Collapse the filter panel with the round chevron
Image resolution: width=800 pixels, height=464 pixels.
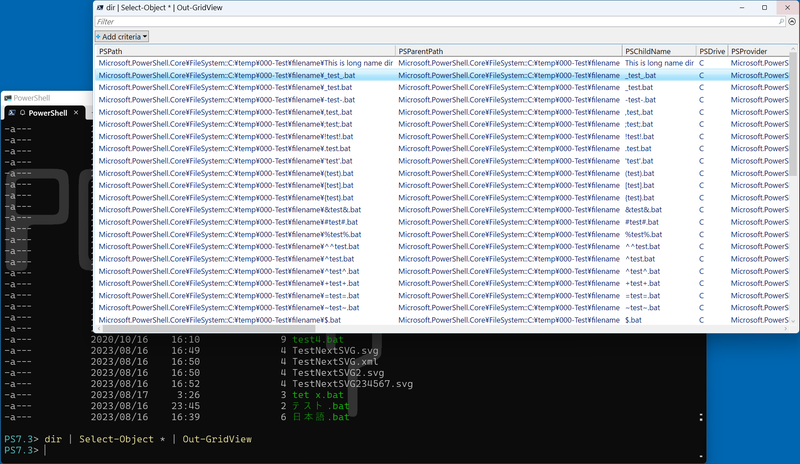pyautogui.click(x=791, y=21)
